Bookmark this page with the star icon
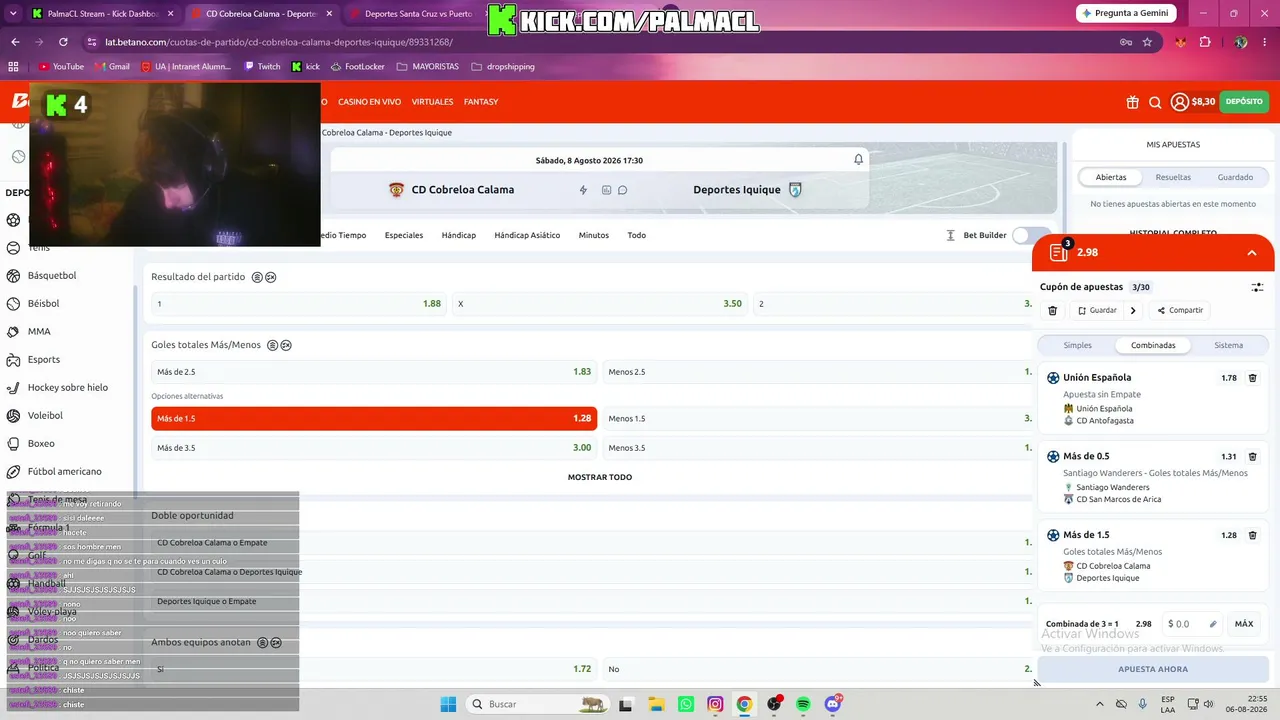 [x=1147, y=42]
